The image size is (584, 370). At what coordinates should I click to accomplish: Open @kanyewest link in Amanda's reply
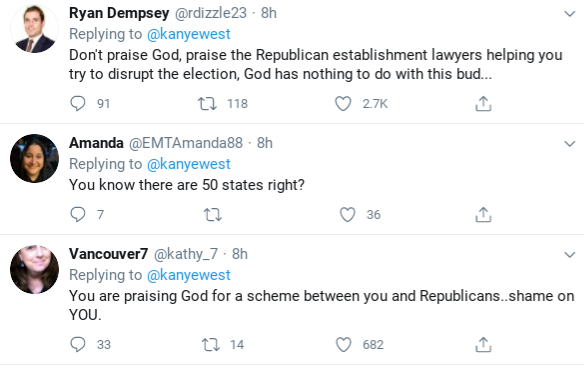[188, 164]
